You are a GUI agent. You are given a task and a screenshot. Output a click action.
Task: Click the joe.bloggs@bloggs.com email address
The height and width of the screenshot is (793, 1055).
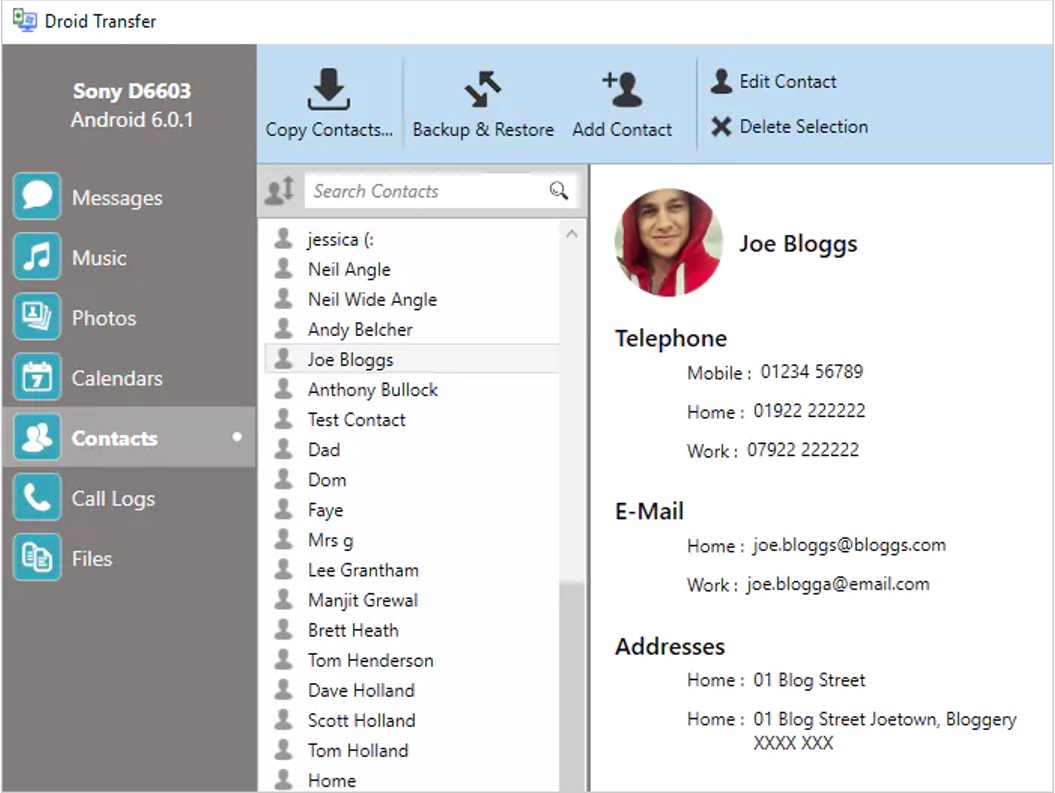[849, 545]
